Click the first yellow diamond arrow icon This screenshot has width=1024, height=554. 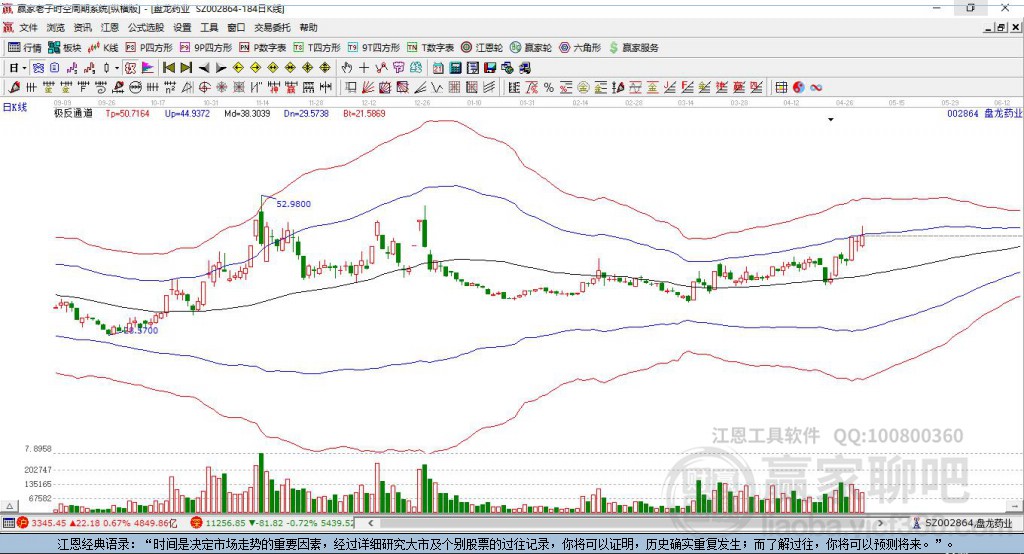pyautogui.click(x=238, y=68)
